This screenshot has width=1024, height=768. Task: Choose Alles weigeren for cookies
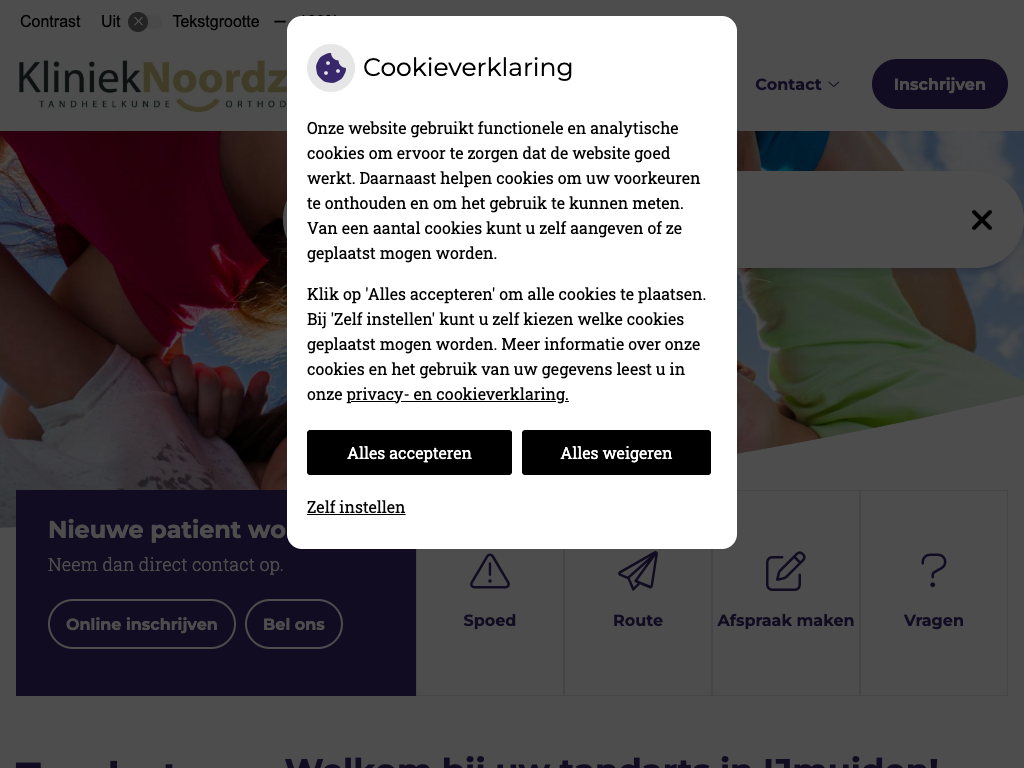pyautogui.click(x=616, y=453)
